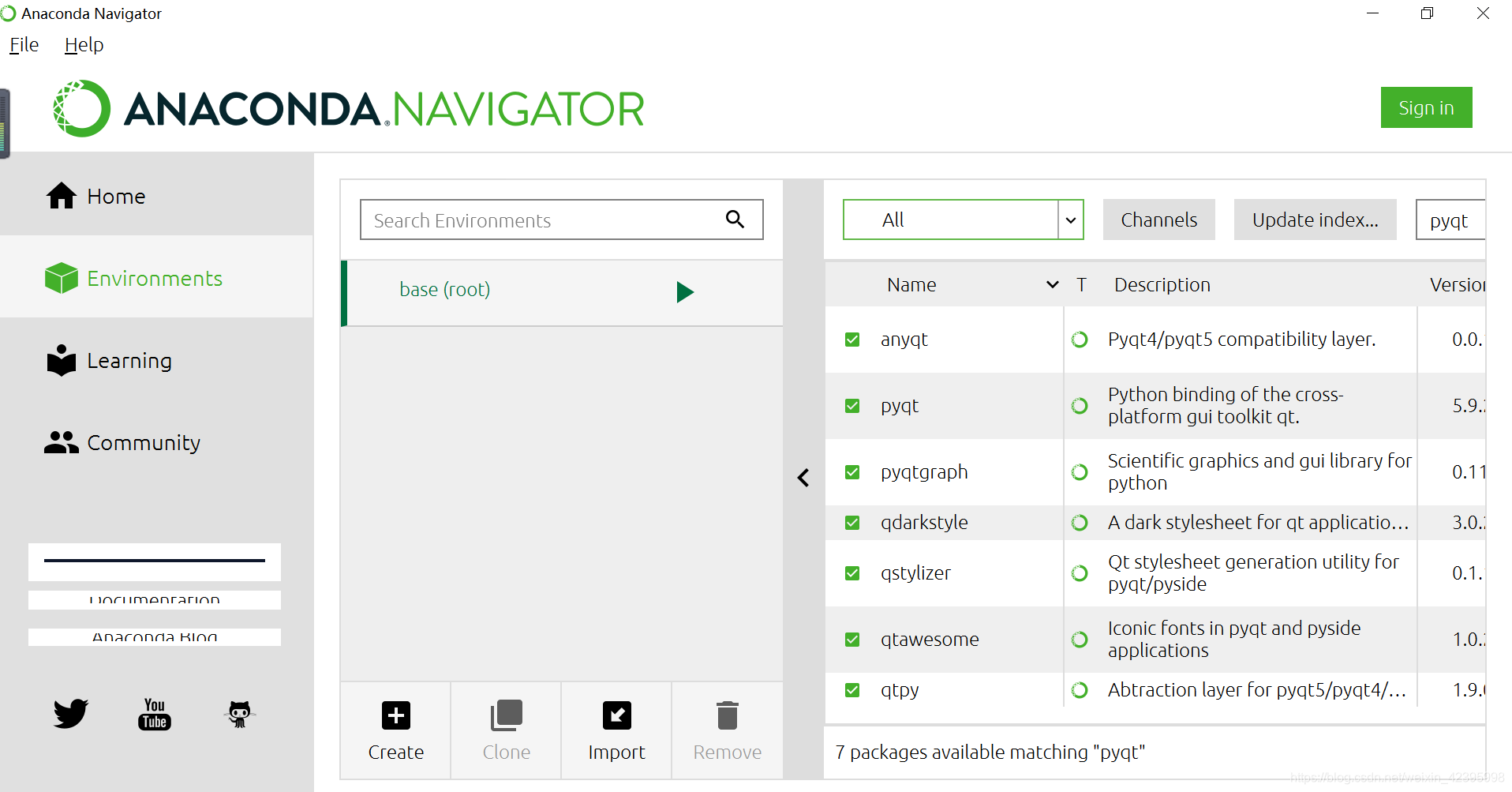Open the File menu
Viewport: 1512px width, 792px height.
(24, 45)
